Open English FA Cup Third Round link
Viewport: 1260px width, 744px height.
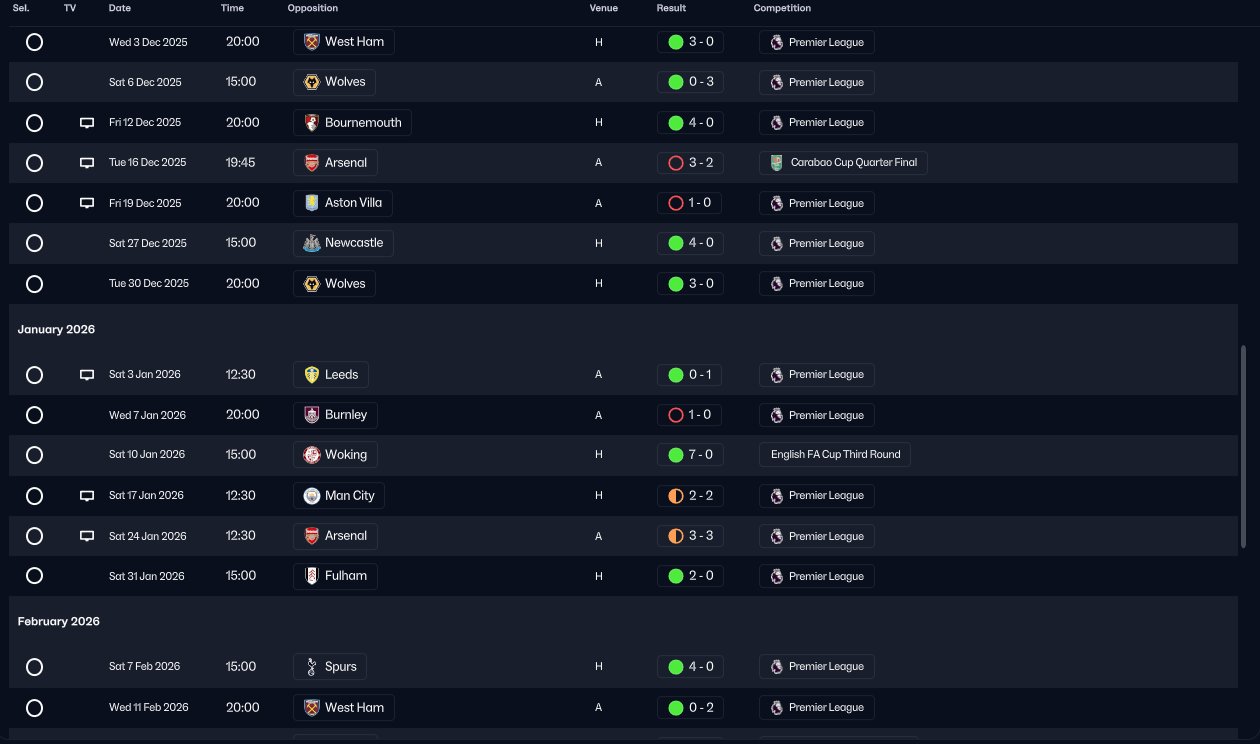tap(835, 455)
